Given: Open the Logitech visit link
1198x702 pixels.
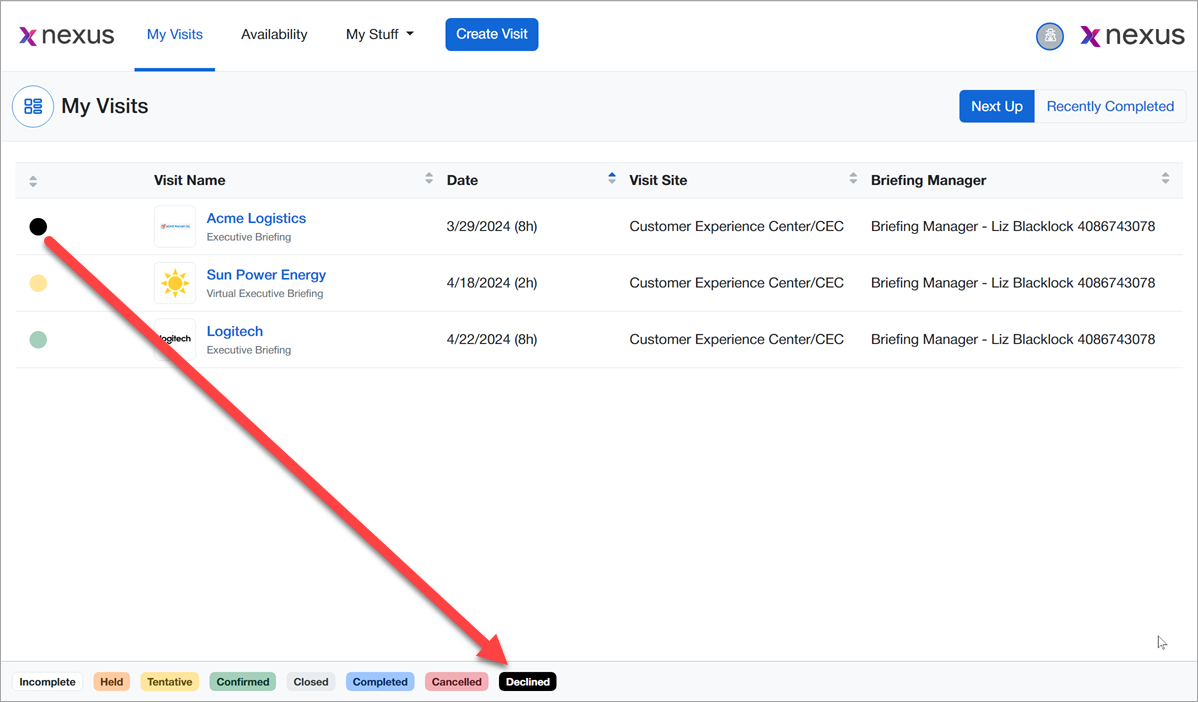Looking at the screenshot, I should tap(235, 332).
